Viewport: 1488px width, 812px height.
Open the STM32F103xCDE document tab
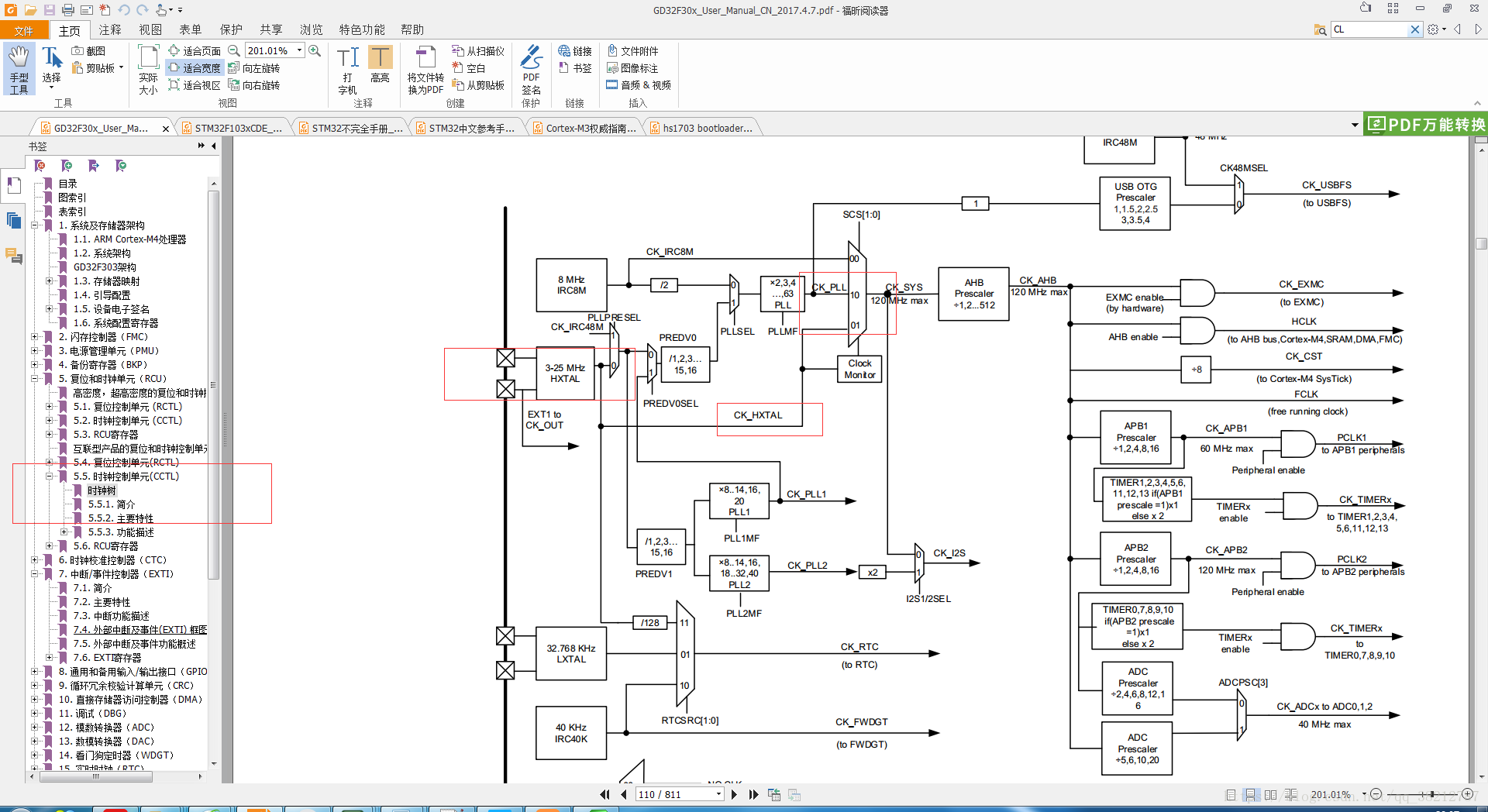(x=239, y=128)
